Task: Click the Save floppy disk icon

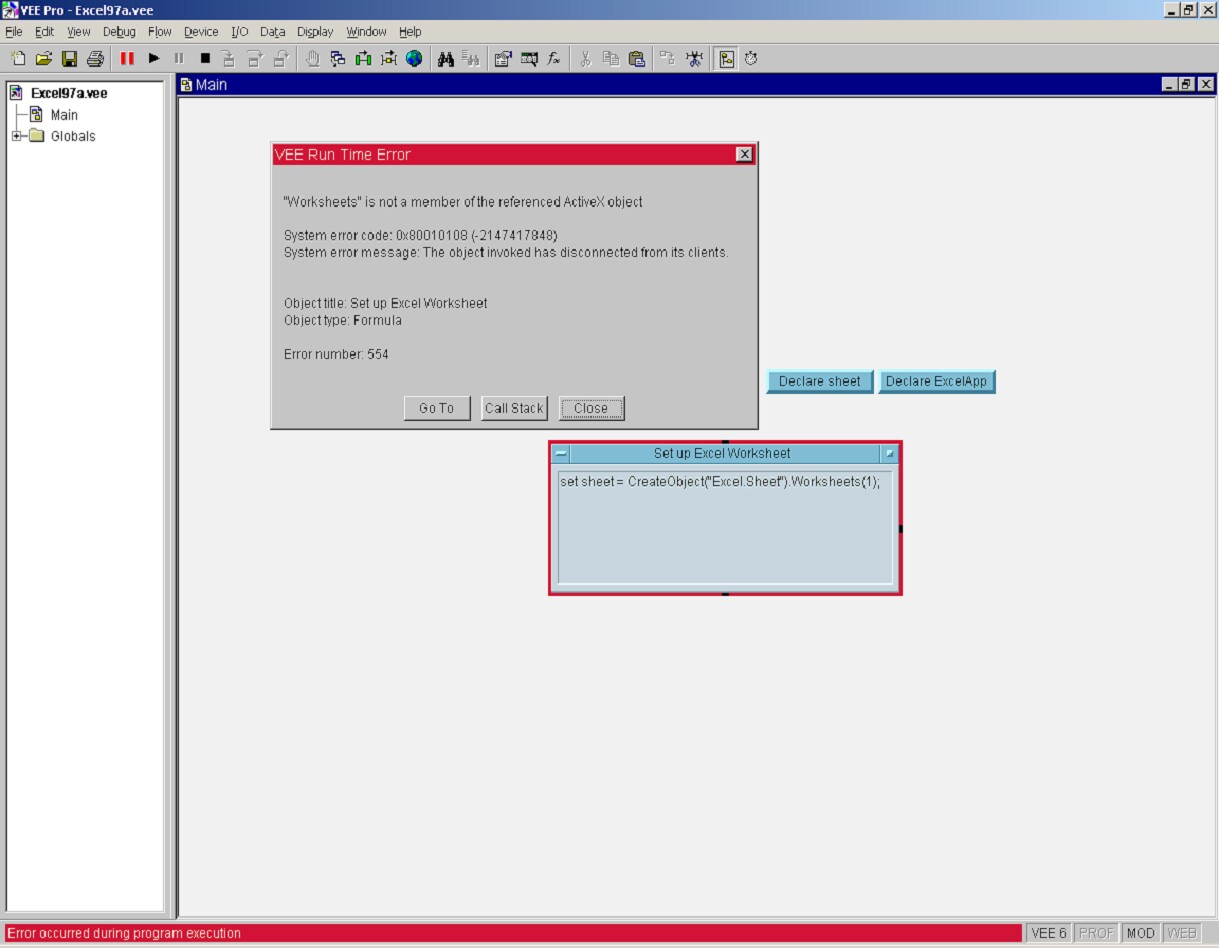Action: click(x=70, y=59)
